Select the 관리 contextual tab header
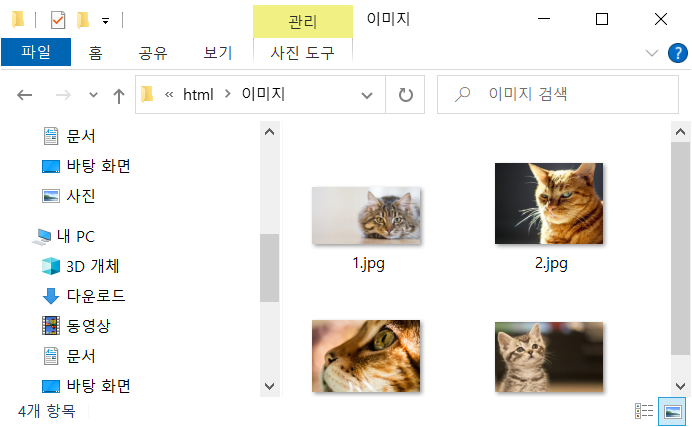The width and height of the screenshot is (692, 427). coord(303,21)
